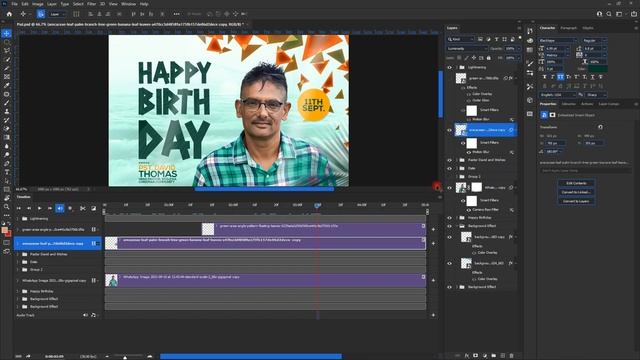Step to next frame in timeline

(x=50, y=208)
